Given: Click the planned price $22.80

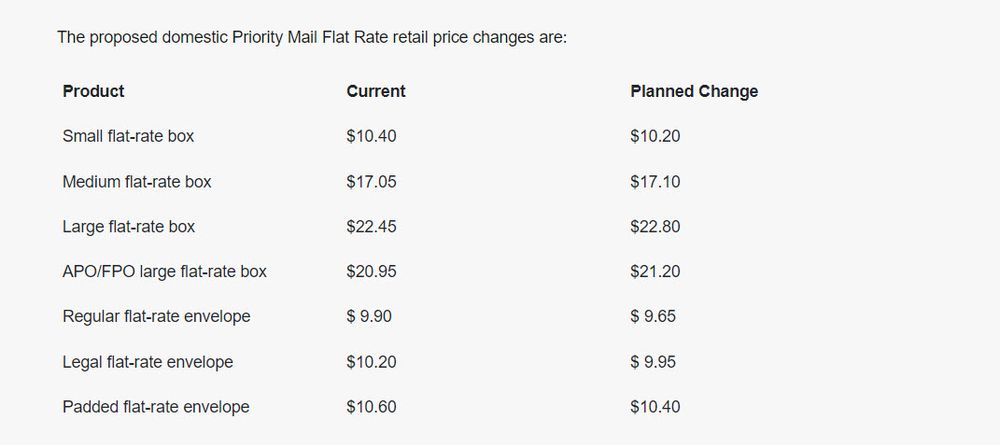Looking at the screenshot, I should click(655, 227).
